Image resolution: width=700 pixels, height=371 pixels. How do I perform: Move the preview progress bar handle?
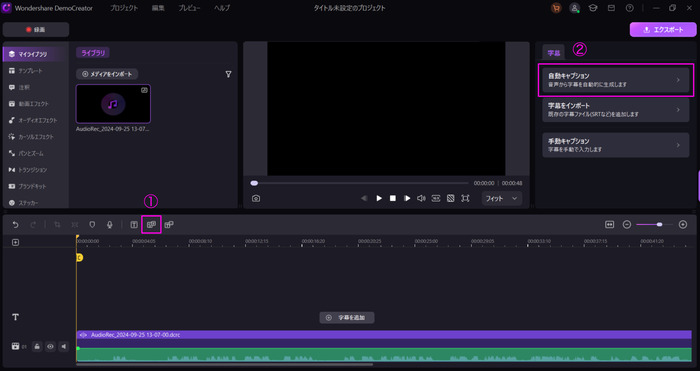[254, 183]
